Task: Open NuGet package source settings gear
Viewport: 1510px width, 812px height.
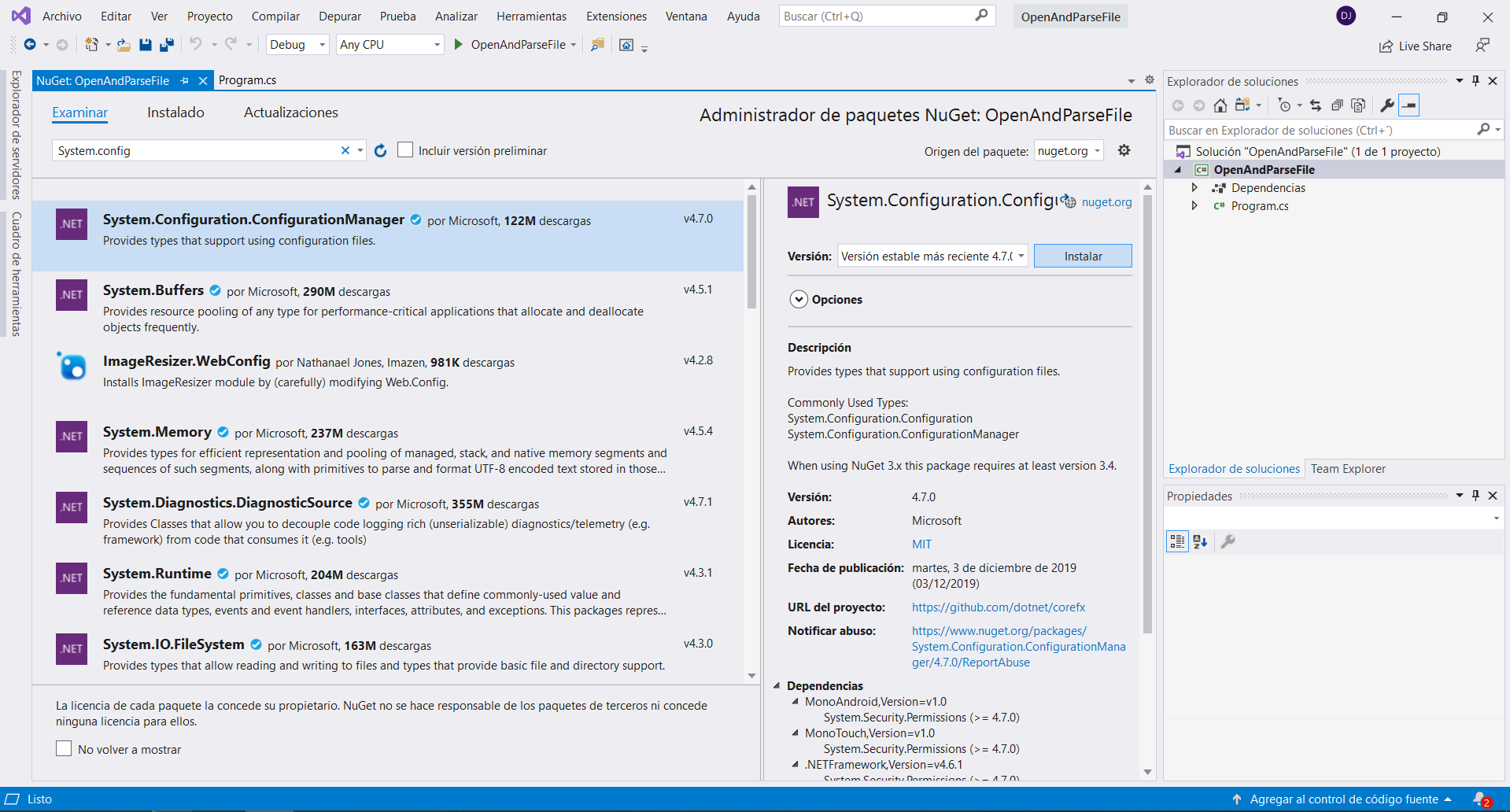Action: (x=1124, y=150)
